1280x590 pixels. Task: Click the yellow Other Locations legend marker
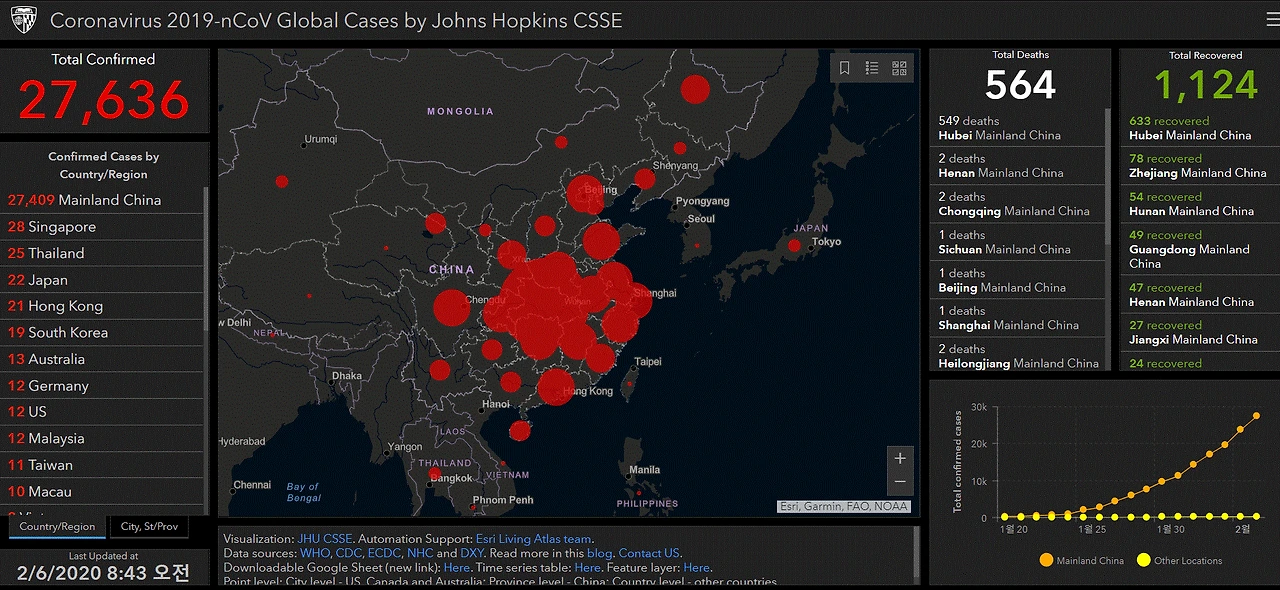pyautogui.click(x=1143, y=560)
